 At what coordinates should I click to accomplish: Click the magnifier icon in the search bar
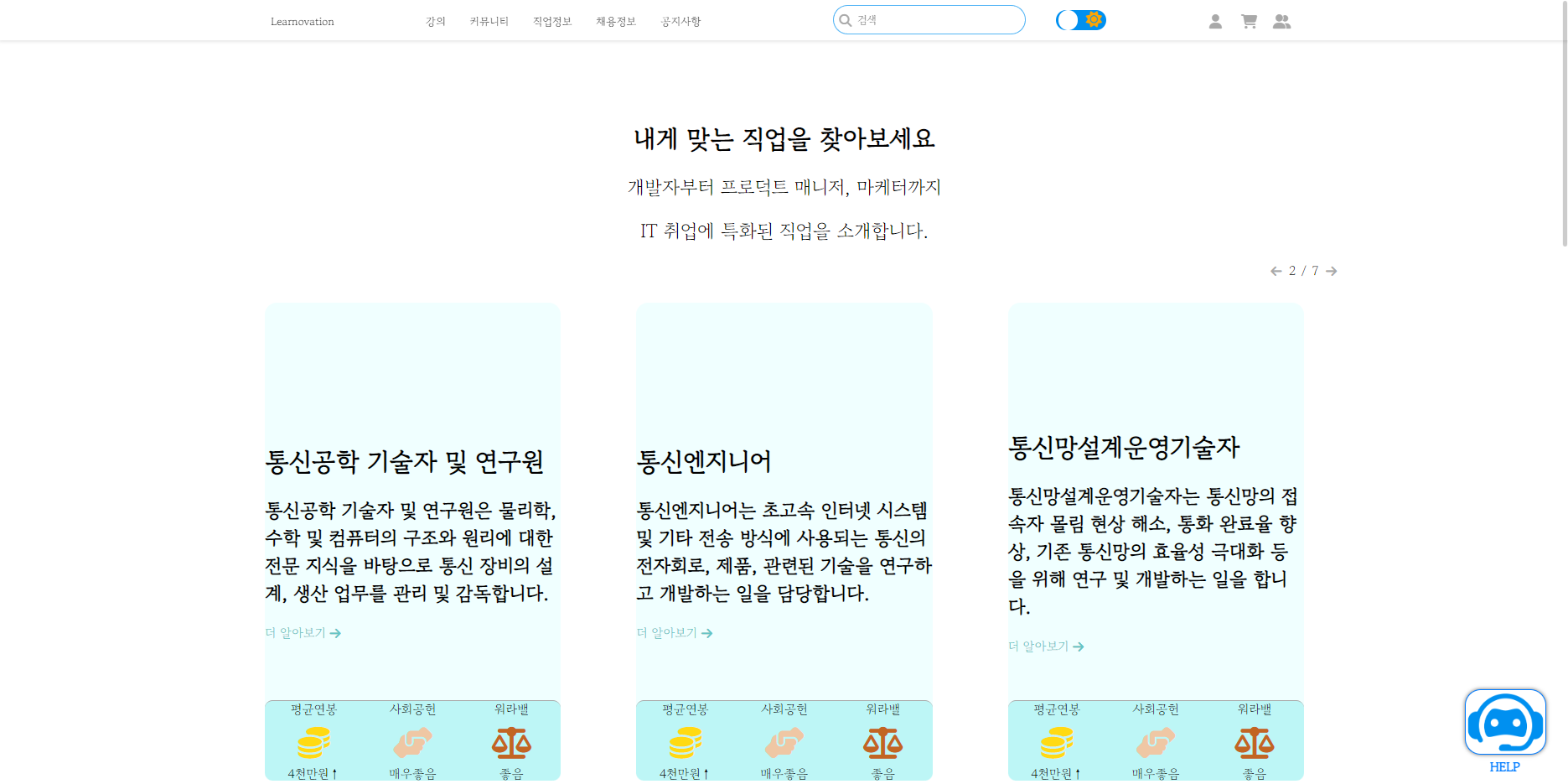pyautogui.click(x=845, y=19)
